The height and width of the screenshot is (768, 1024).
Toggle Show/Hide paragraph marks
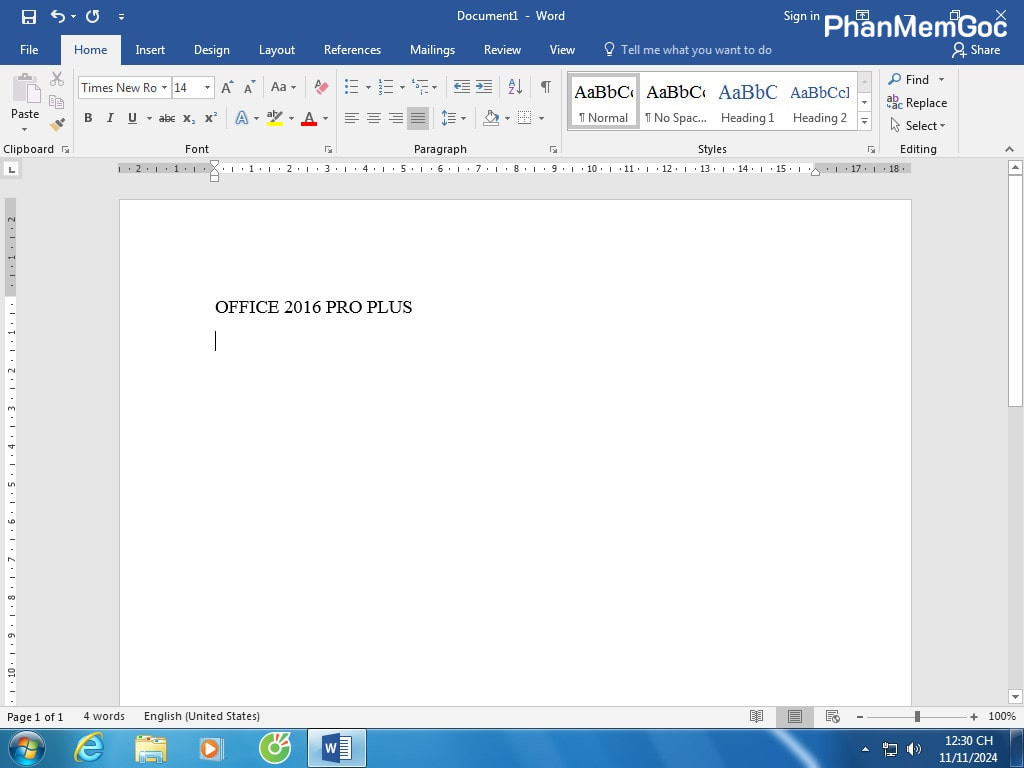click(x=545, y=88)
